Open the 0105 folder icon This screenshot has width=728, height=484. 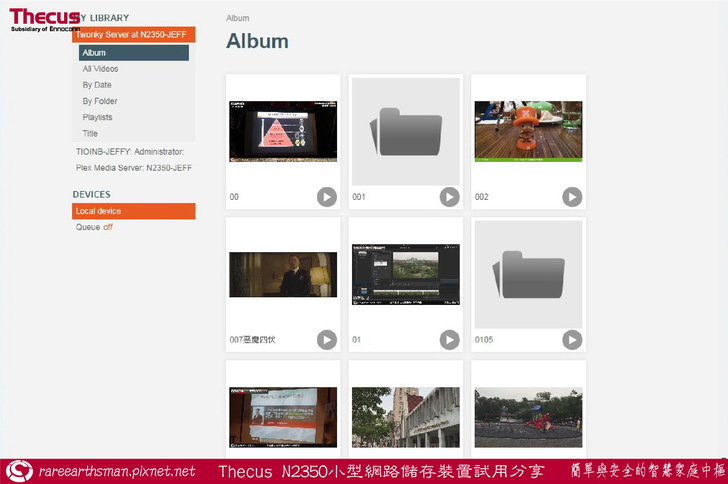527,275
